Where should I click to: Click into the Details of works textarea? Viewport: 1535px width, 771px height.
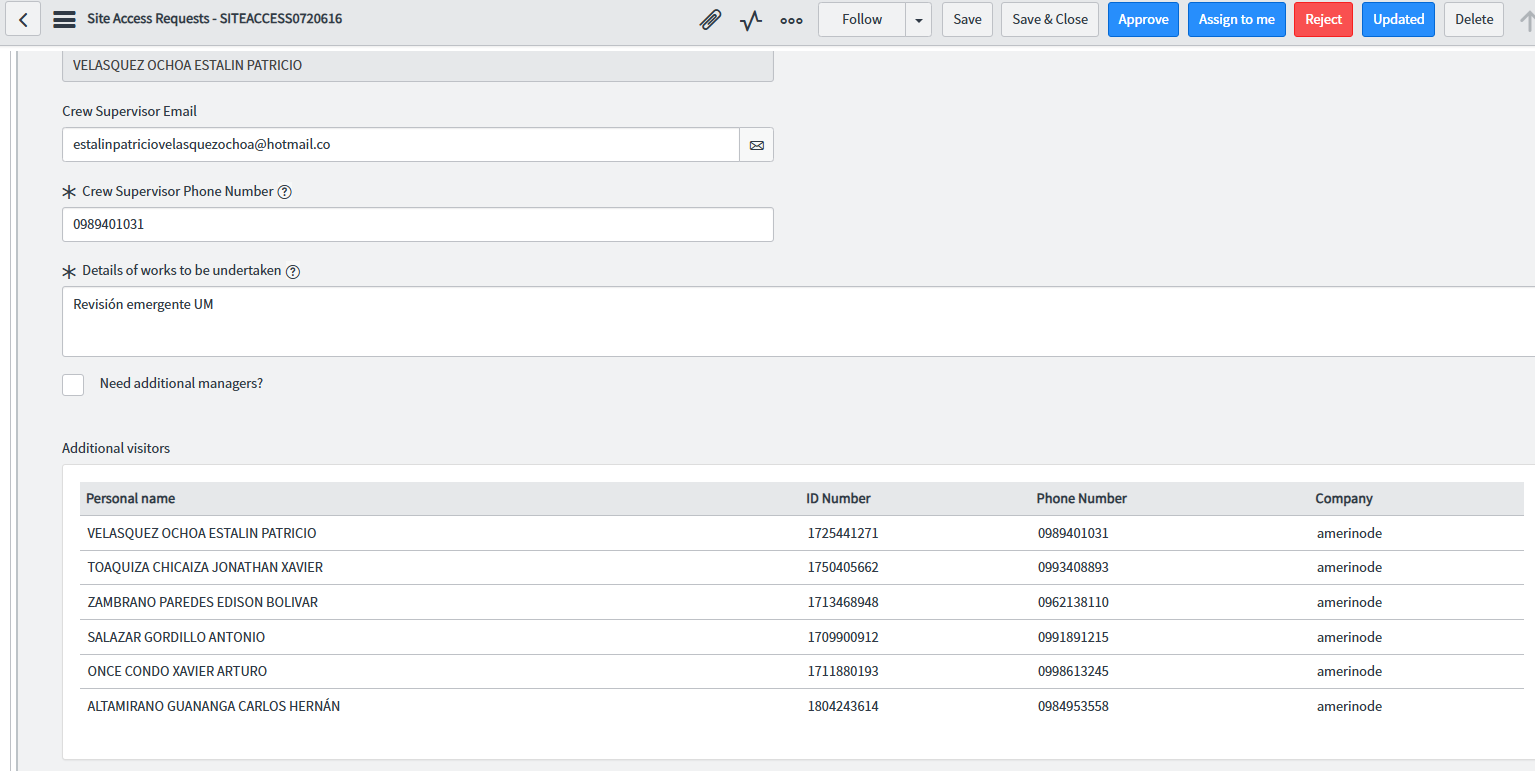coord(798,322)
